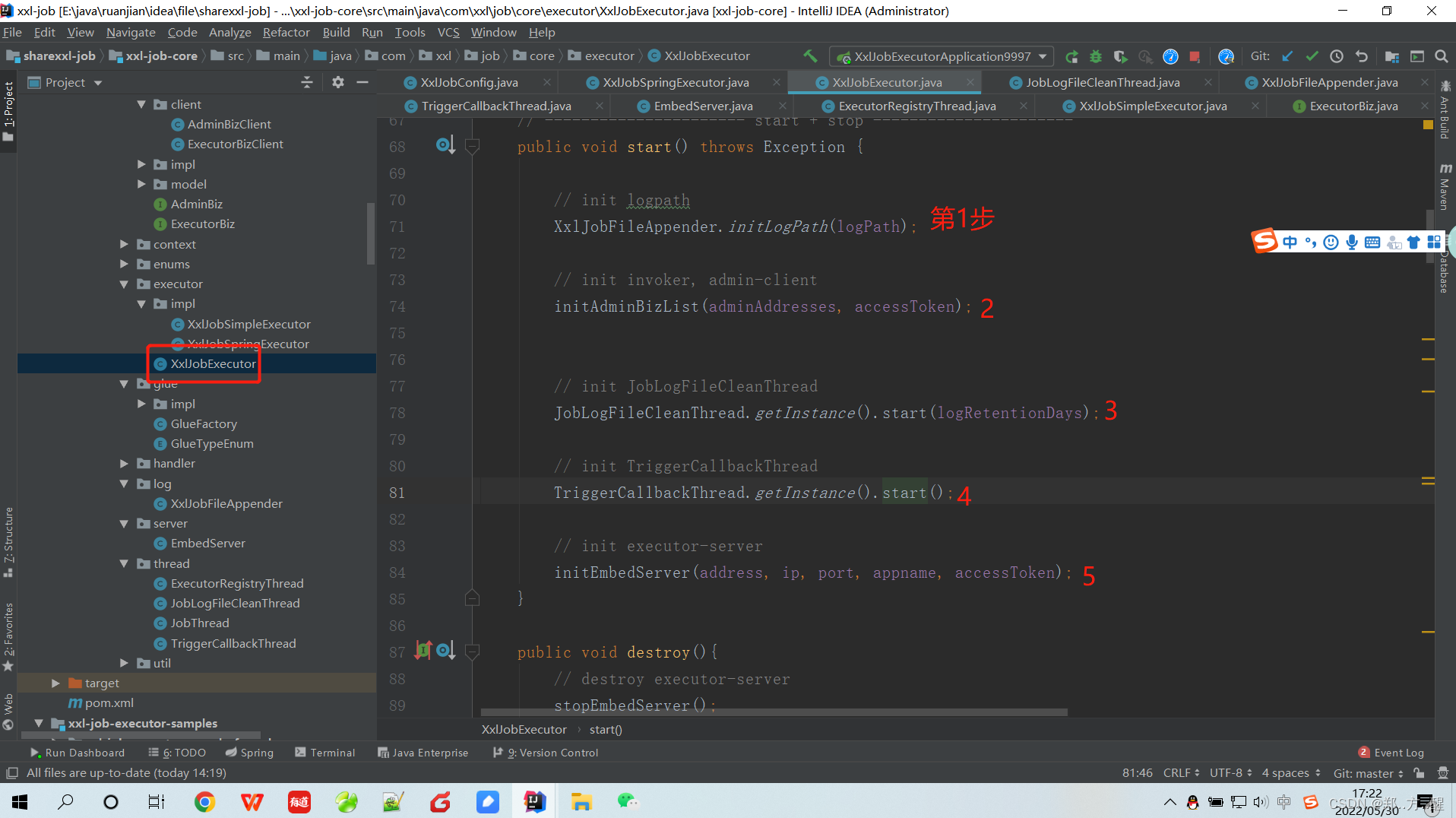The width and height of the screenshot is (1456, 818).
Task: Click the UTF-8 encoding selector
Action: (1230, 772)
